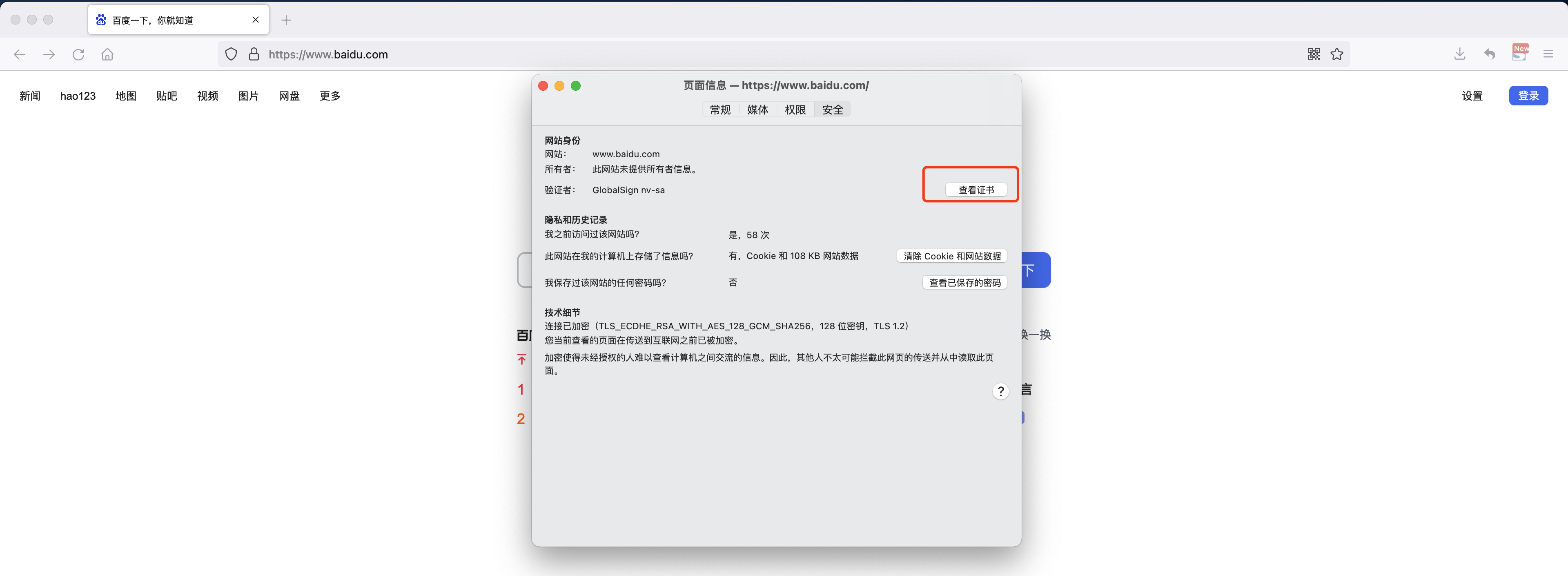Switch to the 权限 tab
1568x576 pixels.
pos(795,109)
